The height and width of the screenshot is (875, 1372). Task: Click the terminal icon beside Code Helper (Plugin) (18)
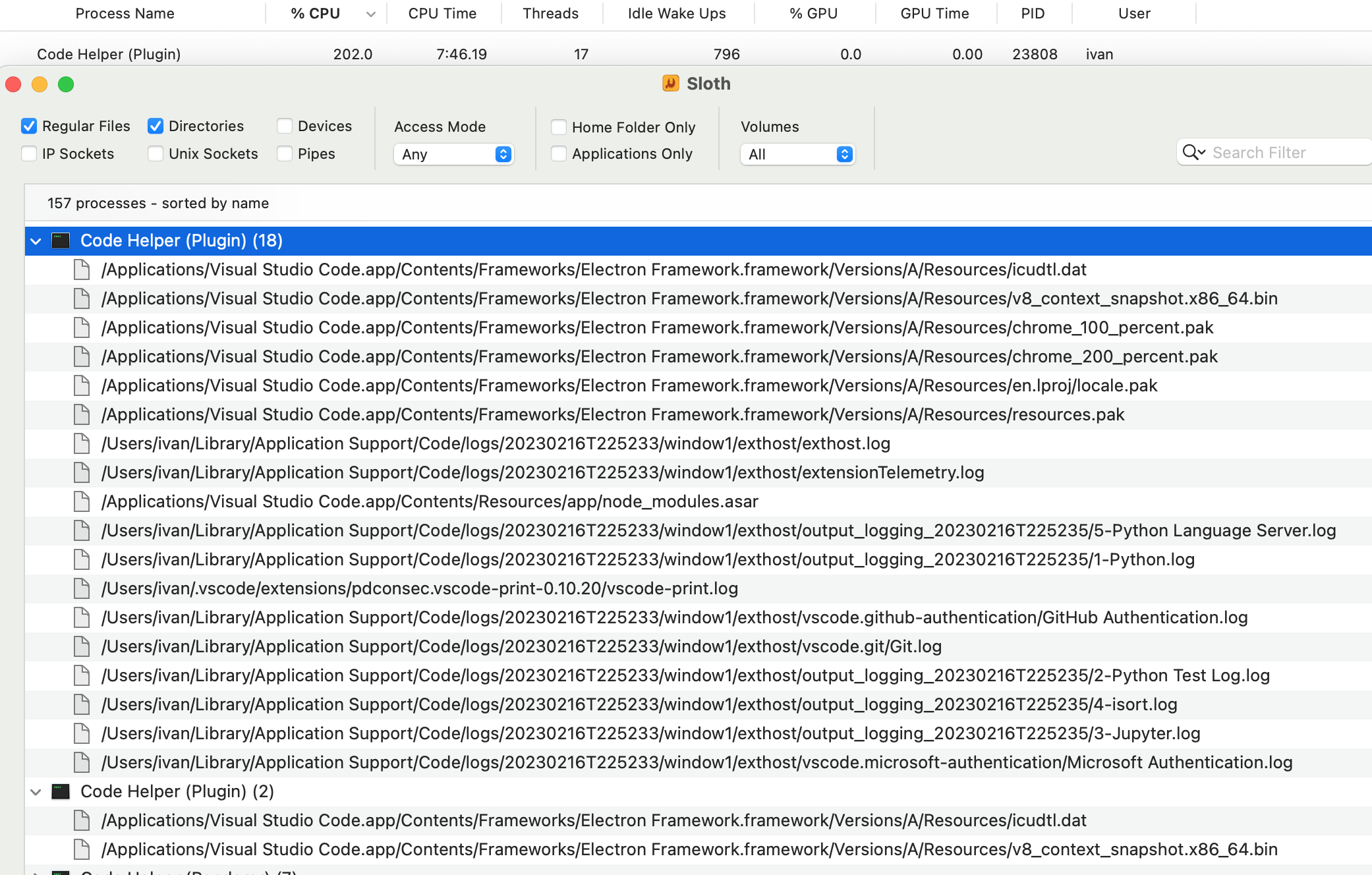61,240
